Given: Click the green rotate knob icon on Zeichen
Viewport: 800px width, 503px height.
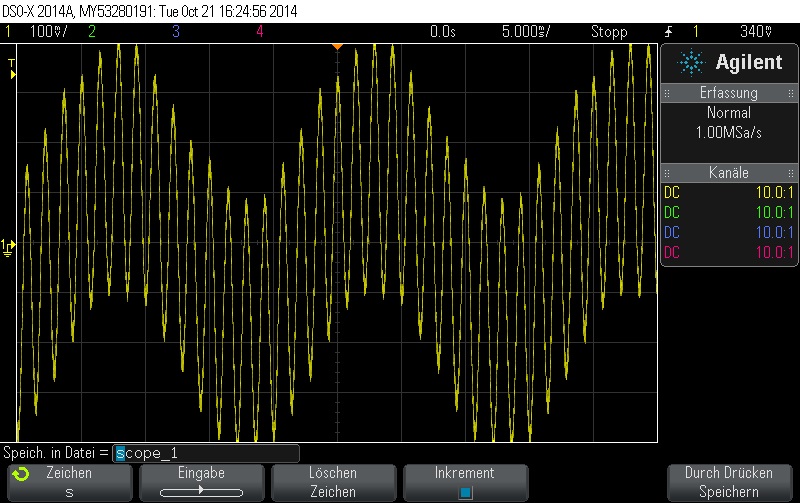Looking at the screenshot, I should point(21,474).
